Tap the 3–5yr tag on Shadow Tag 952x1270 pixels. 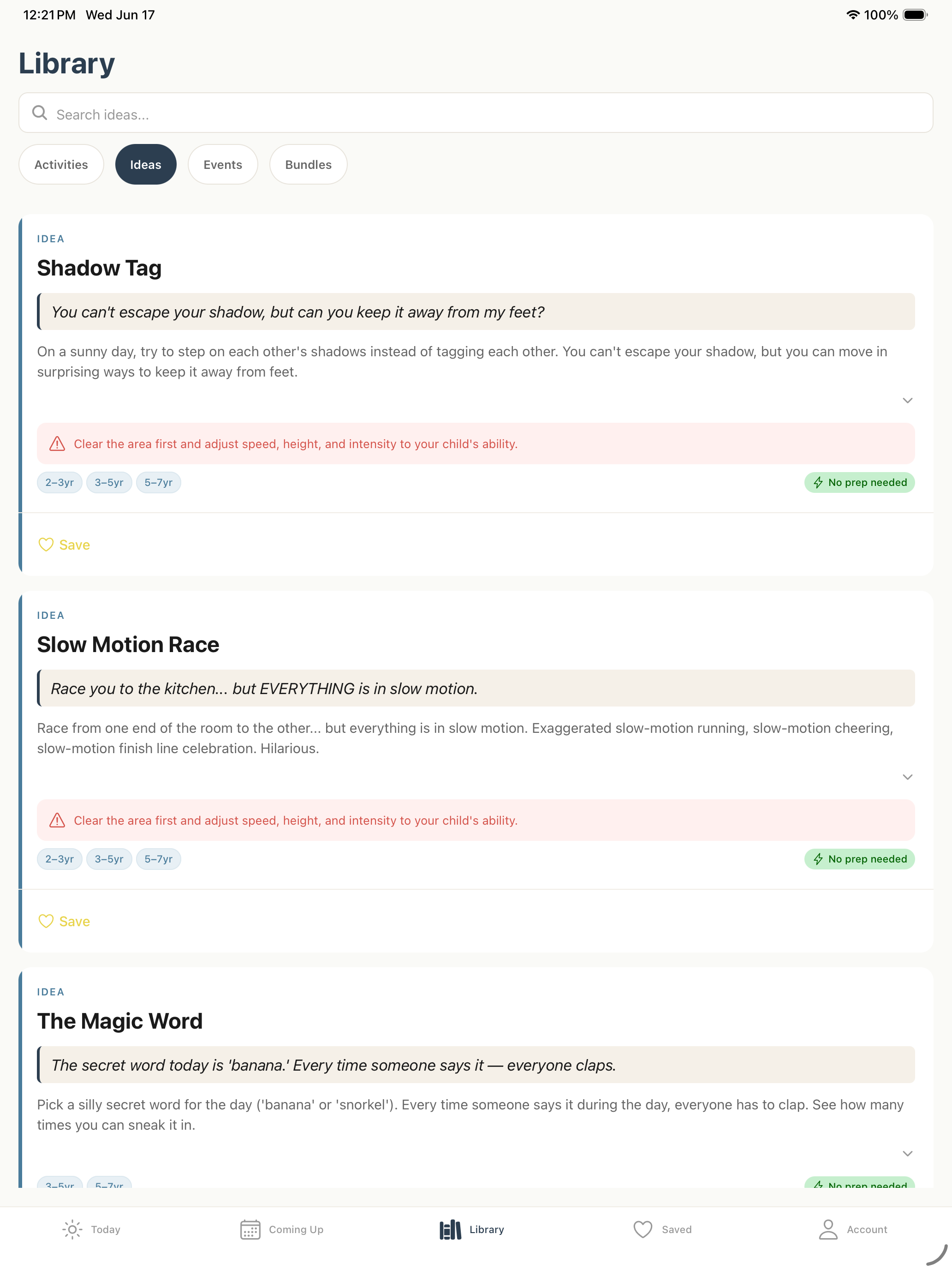tap(109, 483)
